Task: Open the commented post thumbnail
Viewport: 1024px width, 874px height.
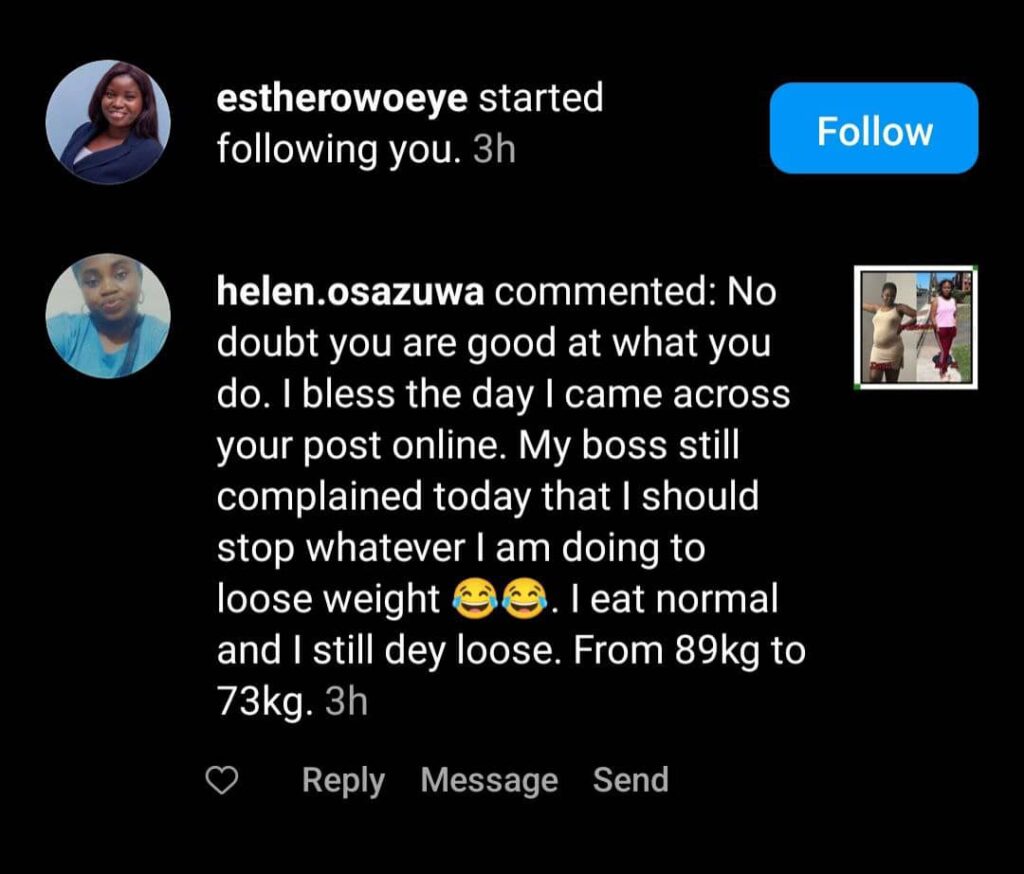Action: (x=916, y=327)
